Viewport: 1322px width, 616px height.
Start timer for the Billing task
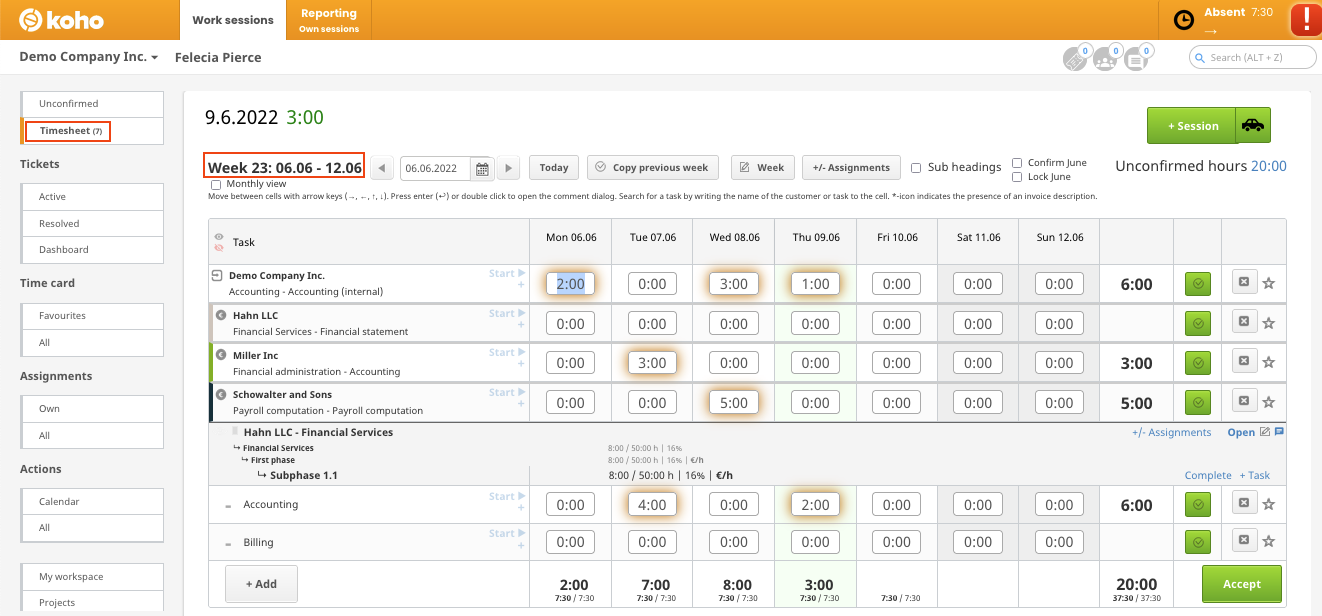(507, 534)
